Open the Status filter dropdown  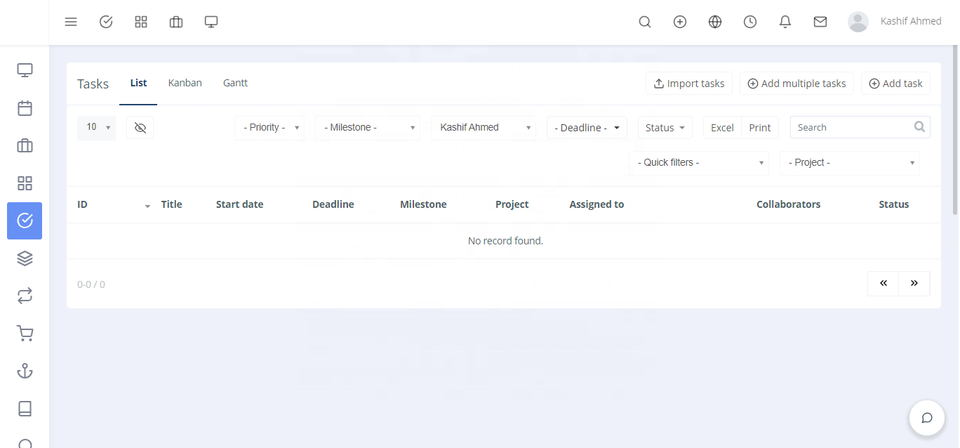(665, 128)
